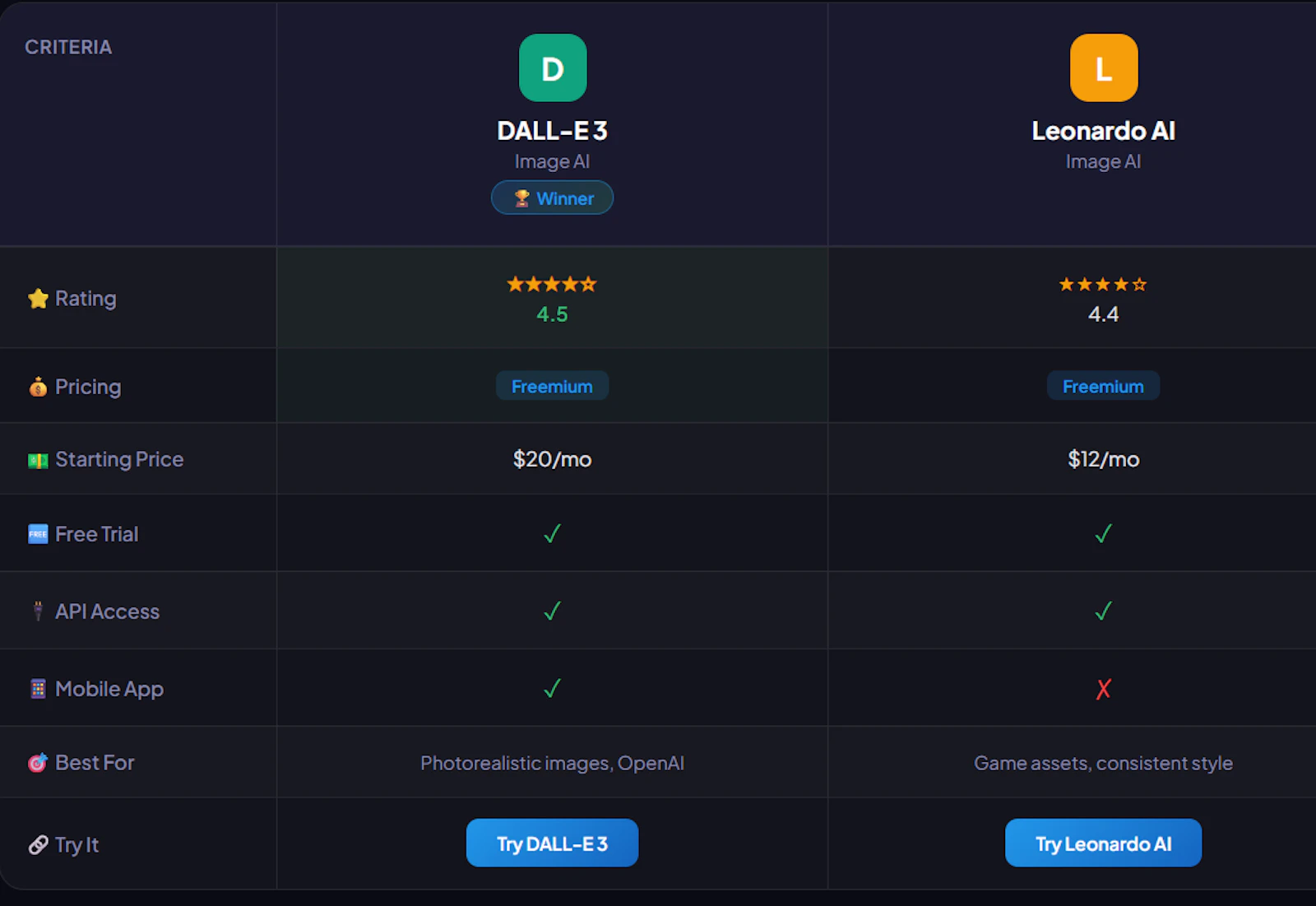Screen dimensions: 1316x906
Task: Click DALL-E 3 Mobile App checkmark
Action: pos(553,688)
